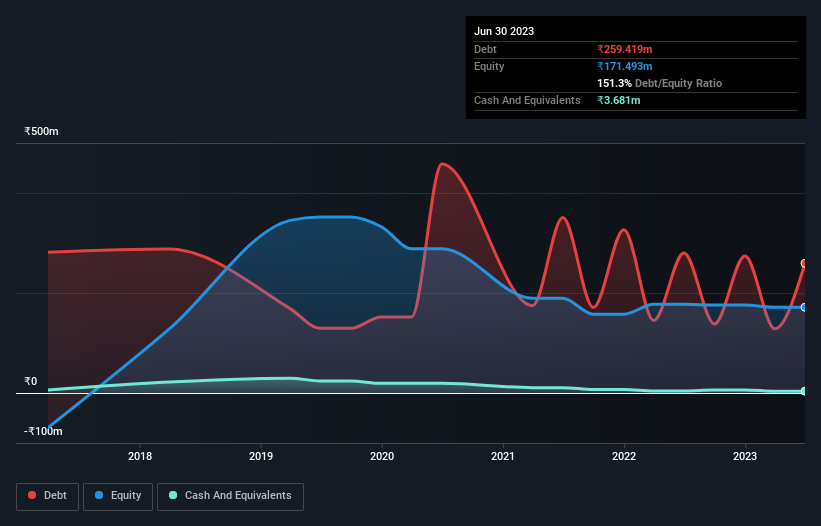
Task: Click the Jun 30 2023 tooltip date
Action: click(504, 31)
